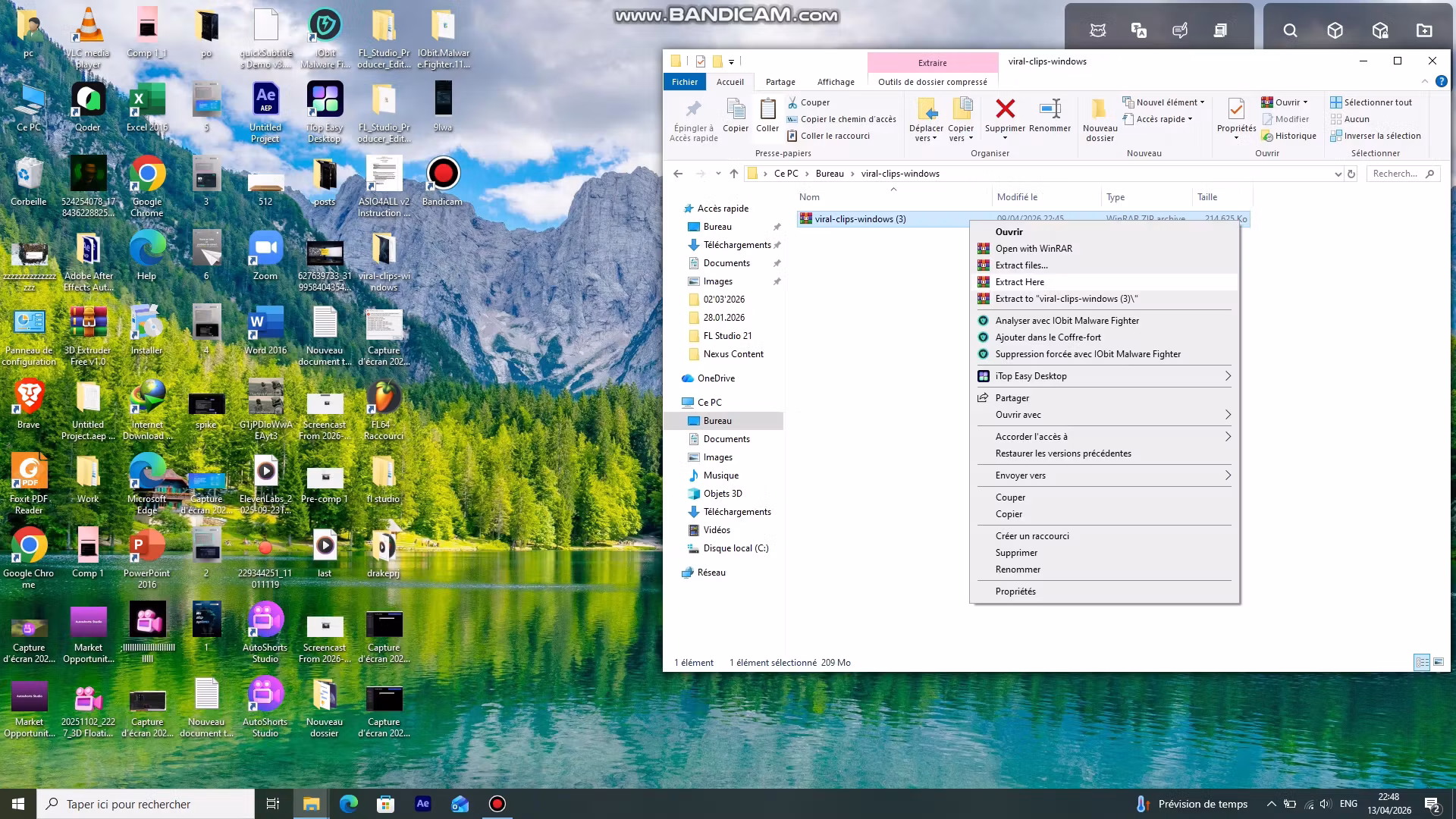Click the Refresh icon beside address bar
Viewport: 1456px width, 819px height.
point(1351,174)
